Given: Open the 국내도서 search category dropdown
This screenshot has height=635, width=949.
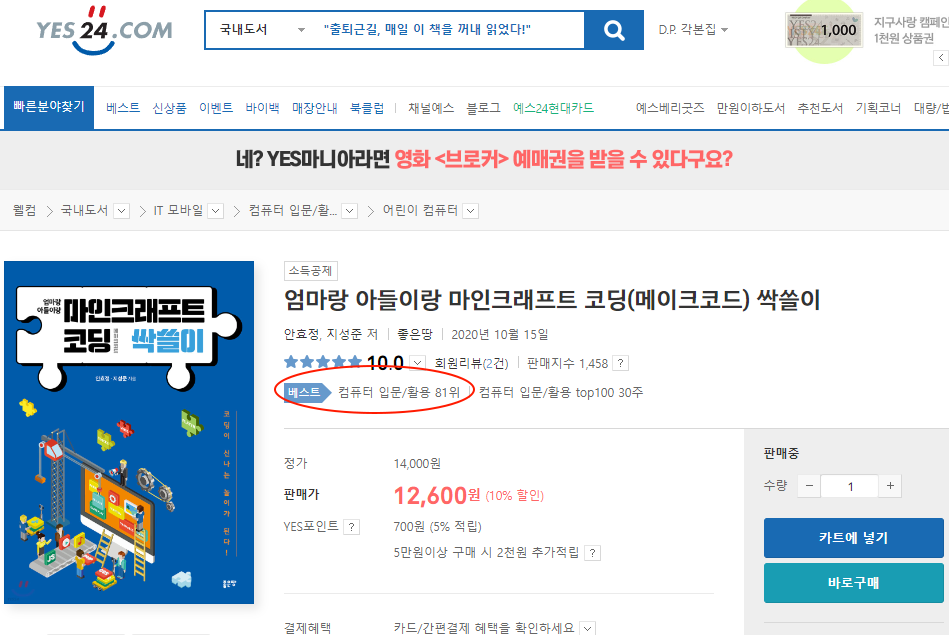Looking at the screenshot, I should click(261, 30).
